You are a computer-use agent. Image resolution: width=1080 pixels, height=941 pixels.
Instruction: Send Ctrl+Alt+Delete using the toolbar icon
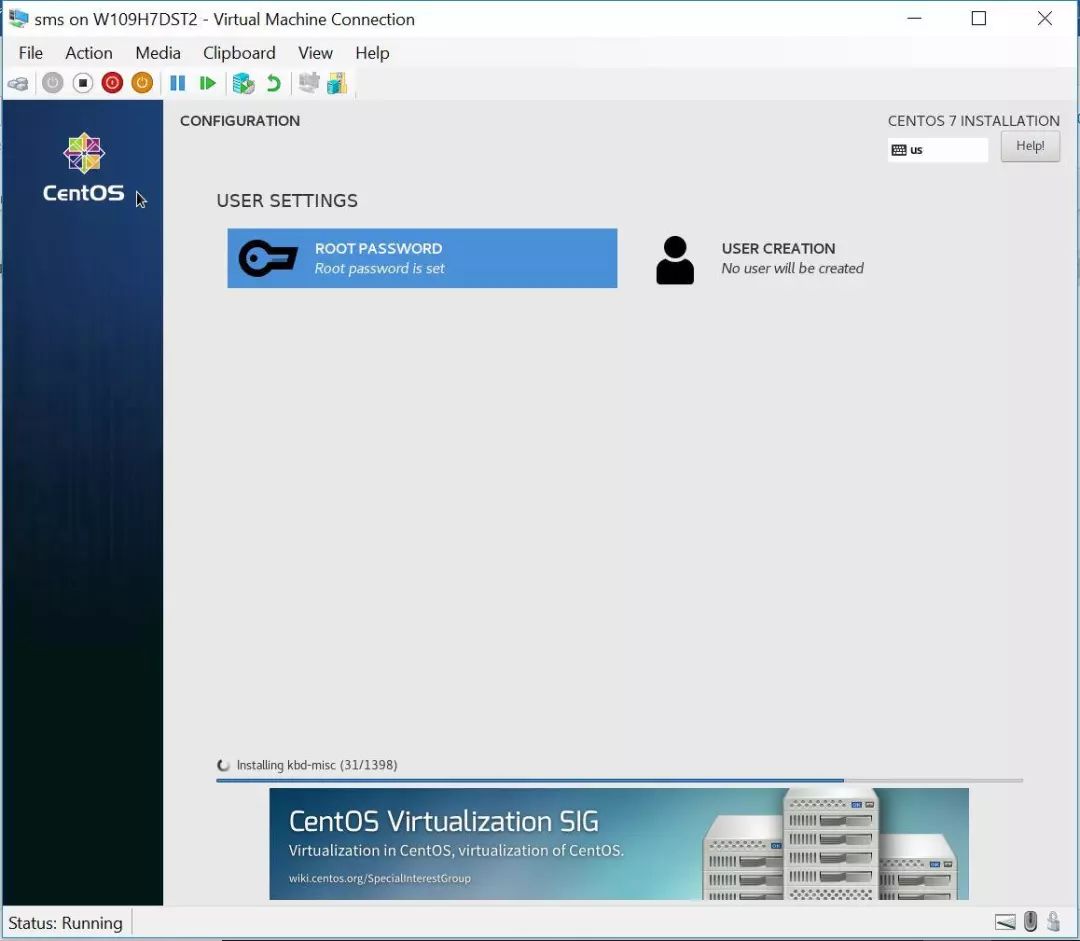[18, 84]
